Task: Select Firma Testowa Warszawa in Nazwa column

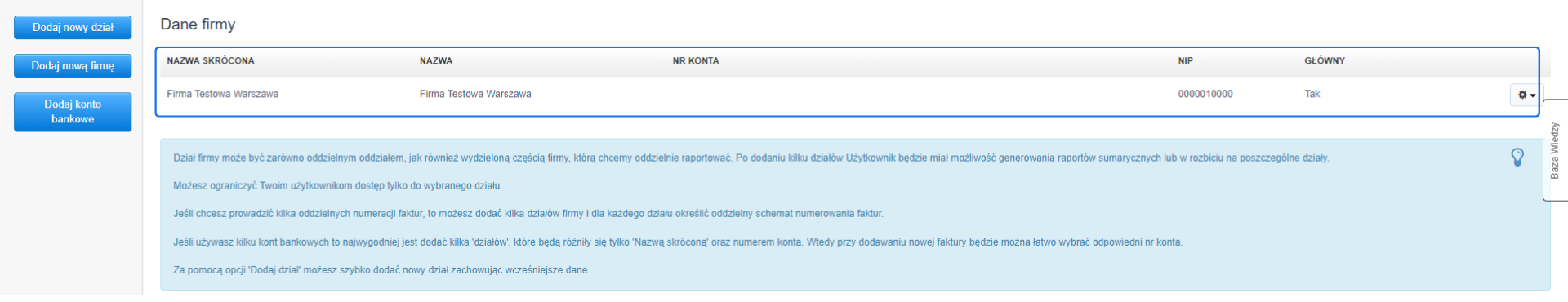Action: pos(475,95)
